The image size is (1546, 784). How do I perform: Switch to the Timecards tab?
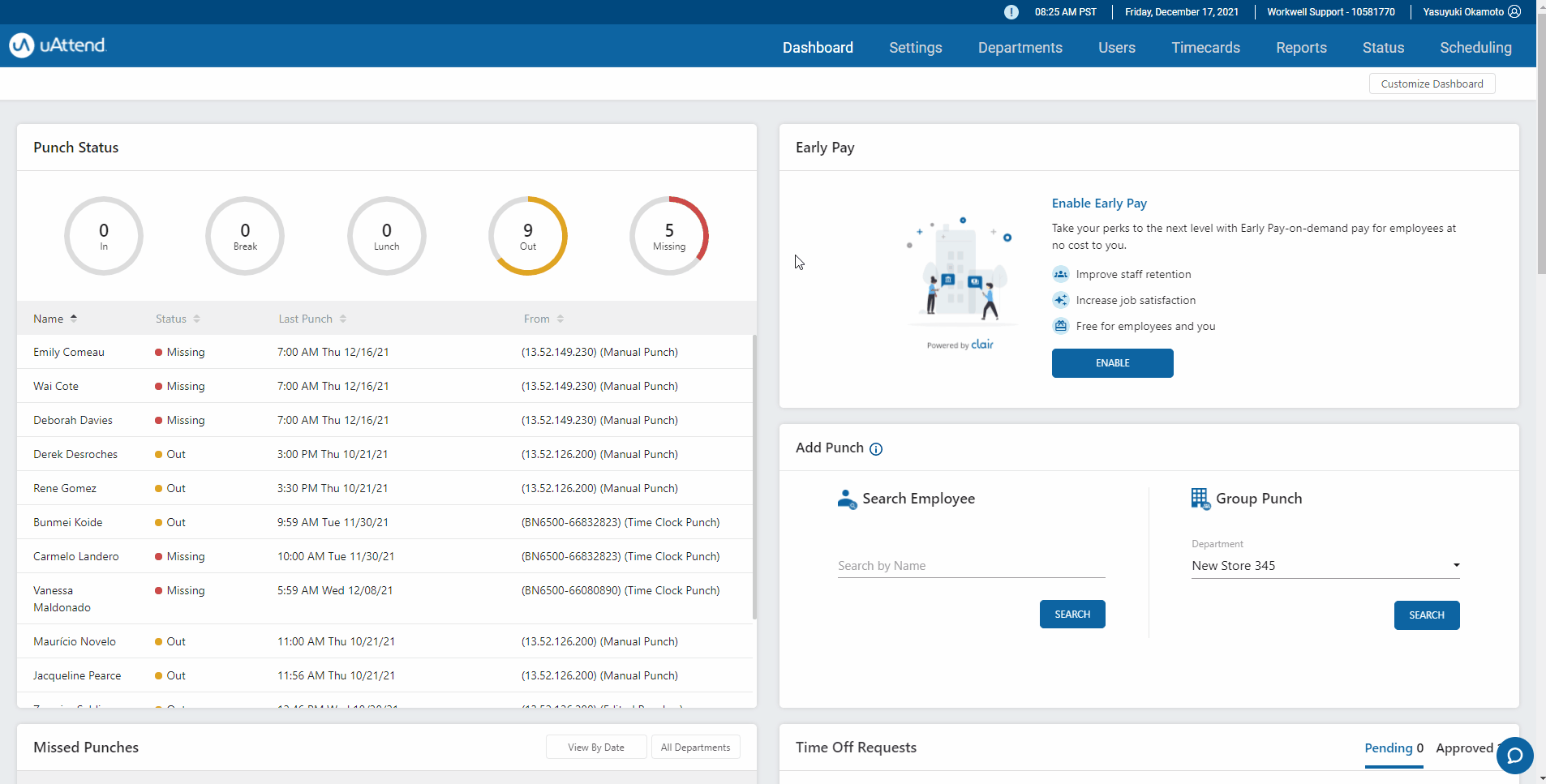point(1205,47)
